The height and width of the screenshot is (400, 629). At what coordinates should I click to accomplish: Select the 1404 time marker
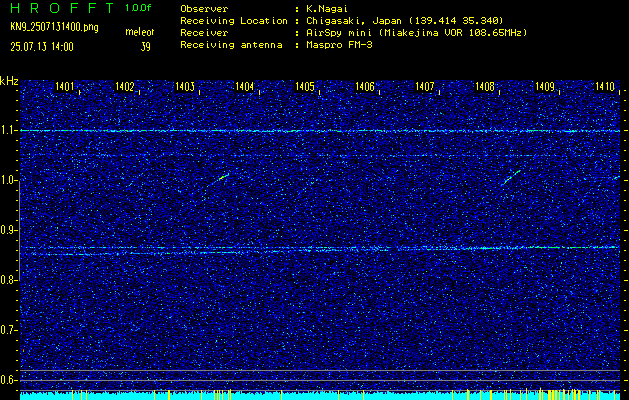click(x=244, y=86)
